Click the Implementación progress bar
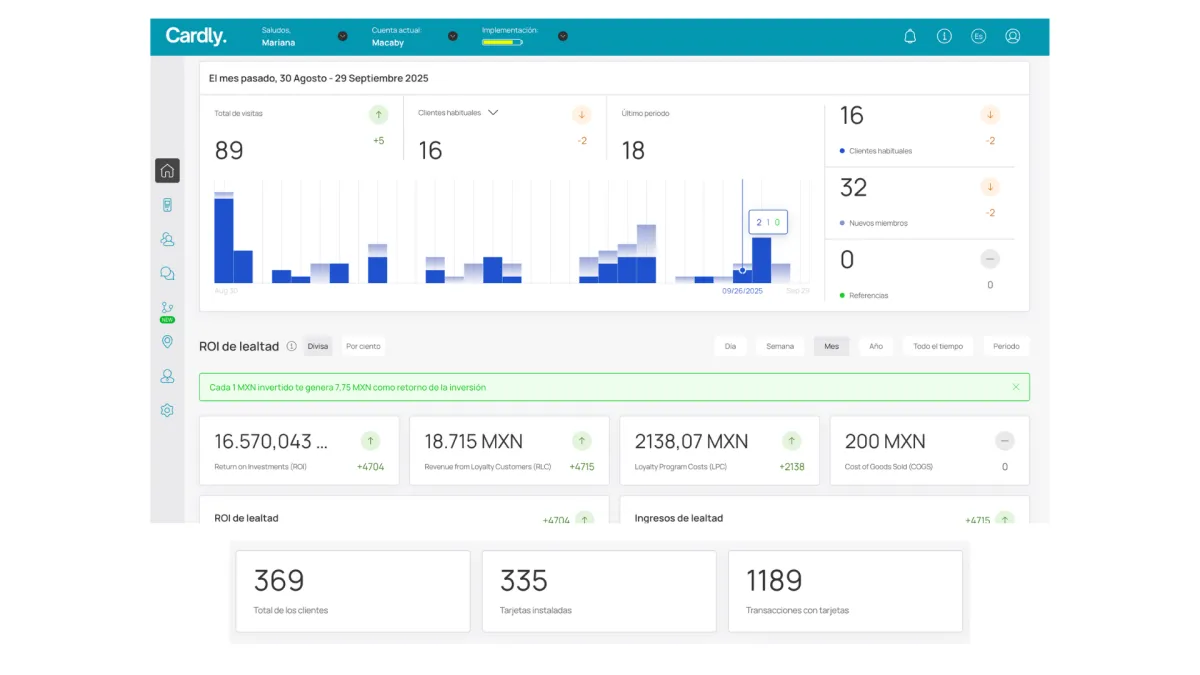Viewport: 1200px width, 675px height. pos(502,42)
